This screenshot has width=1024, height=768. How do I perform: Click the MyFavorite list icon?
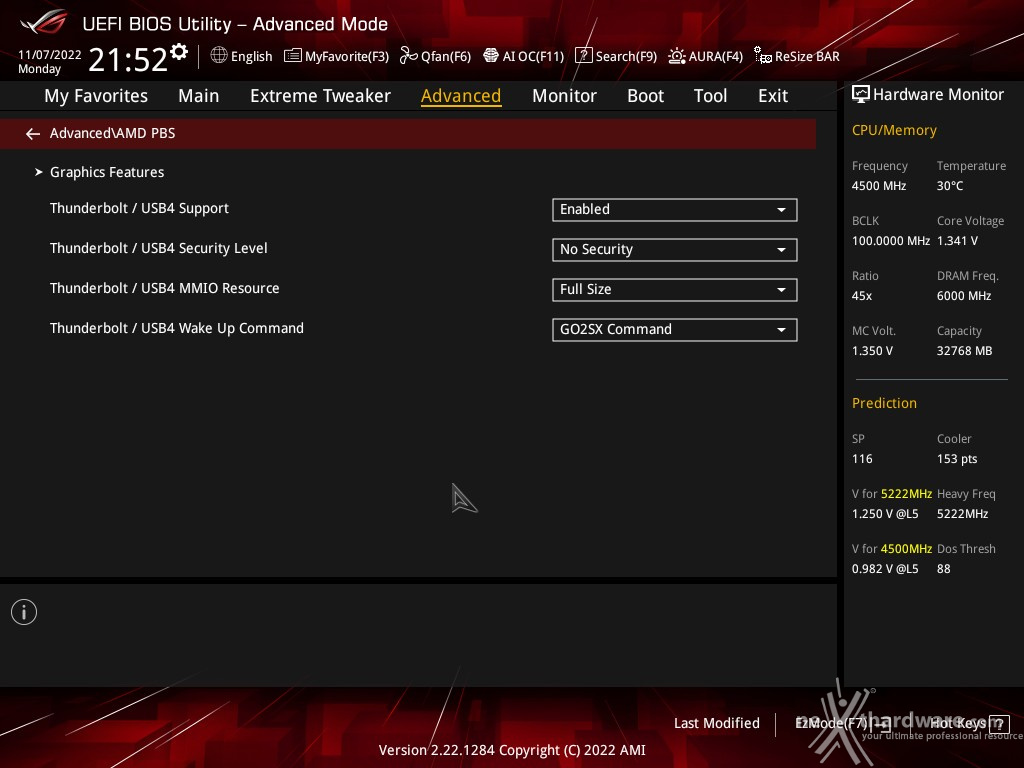click(293, 56)
